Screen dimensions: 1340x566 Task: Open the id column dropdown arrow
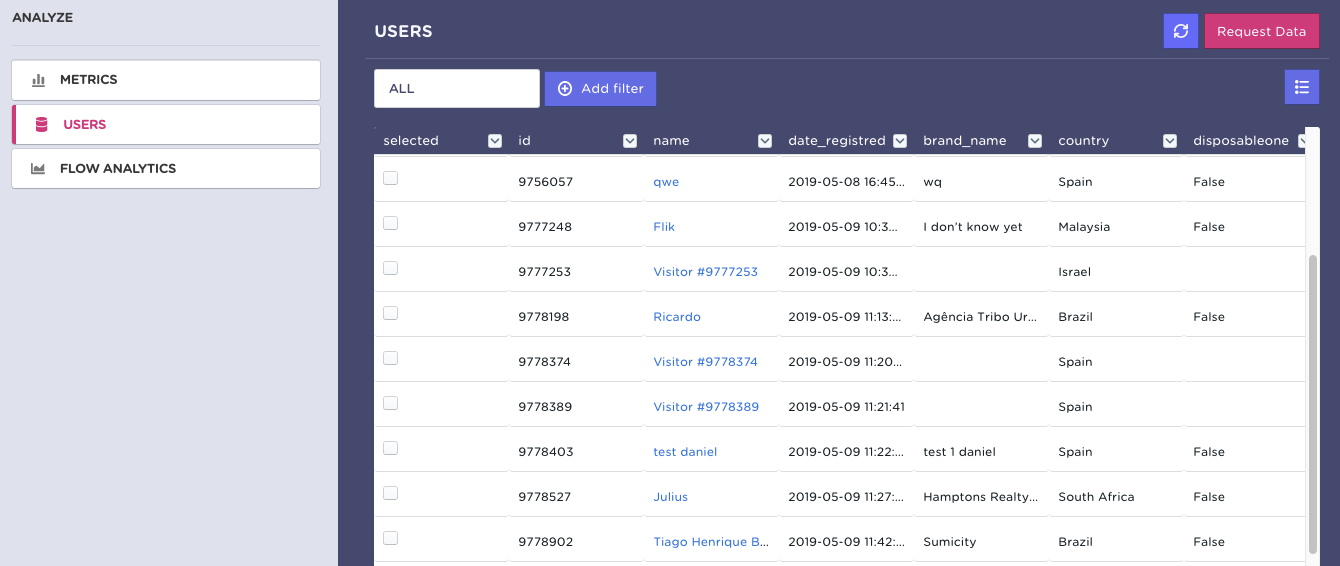630,141
